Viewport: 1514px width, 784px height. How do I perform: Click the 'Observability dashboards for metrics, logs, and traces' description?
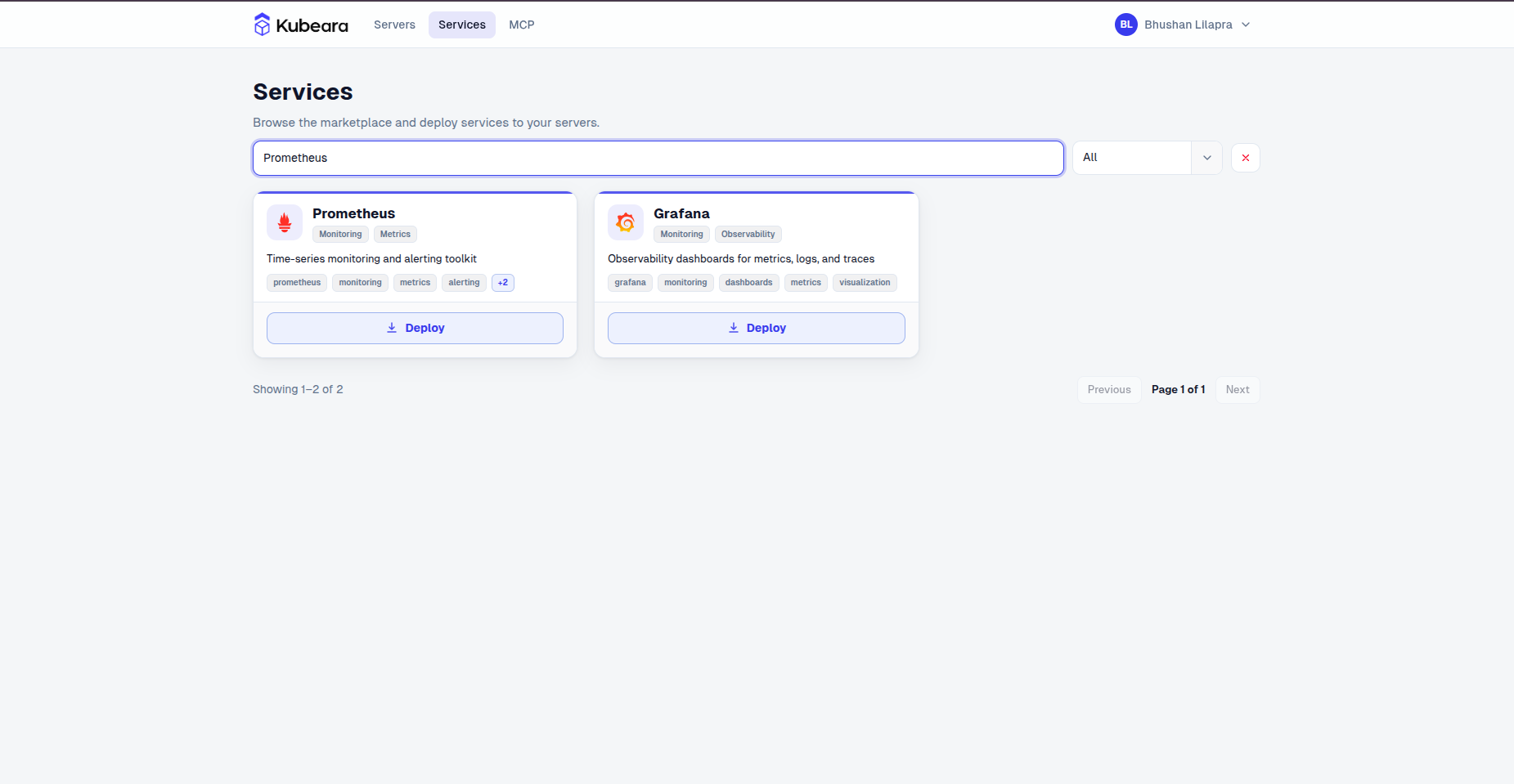tap(741, 259)
